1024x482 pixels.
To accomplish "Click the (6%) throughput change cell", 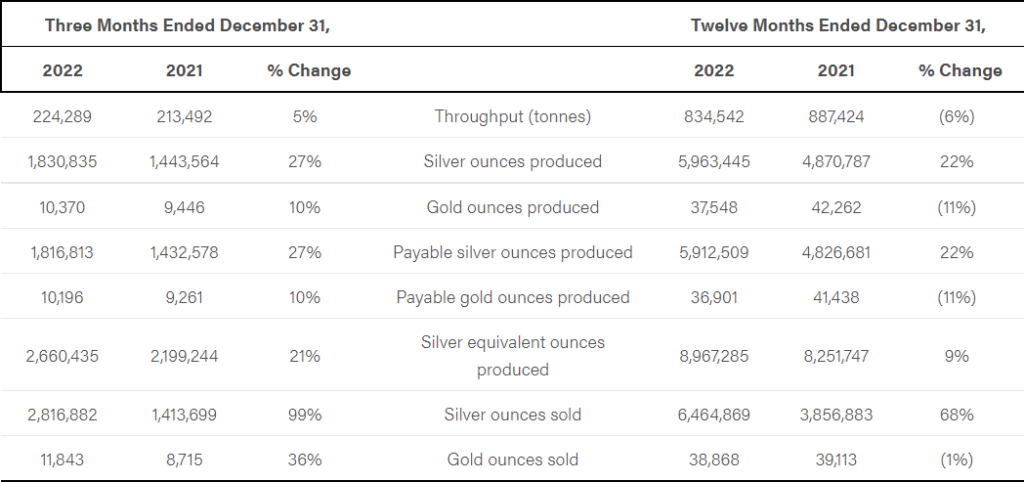I will tap(956, 117).
